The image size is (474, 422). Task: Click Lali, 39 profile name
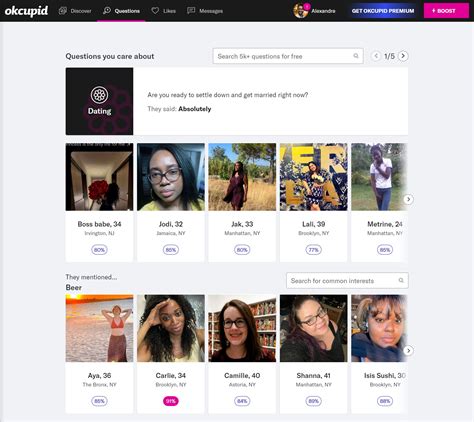coord(313,224)
